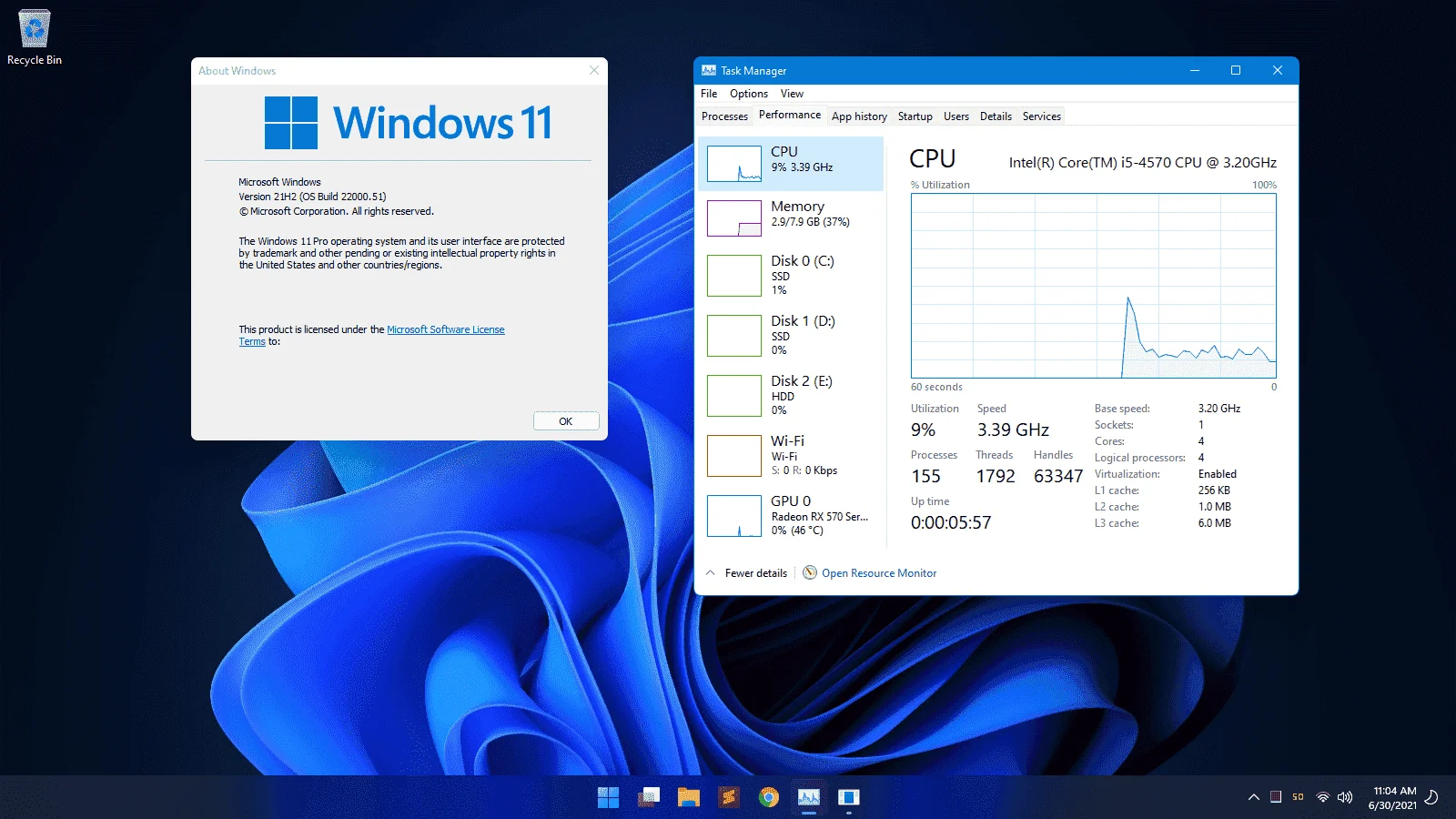Open Google Chrome from the taskbar
Image resolution: width=1456 pixels, height=819 pixels.
pos(769,798)
